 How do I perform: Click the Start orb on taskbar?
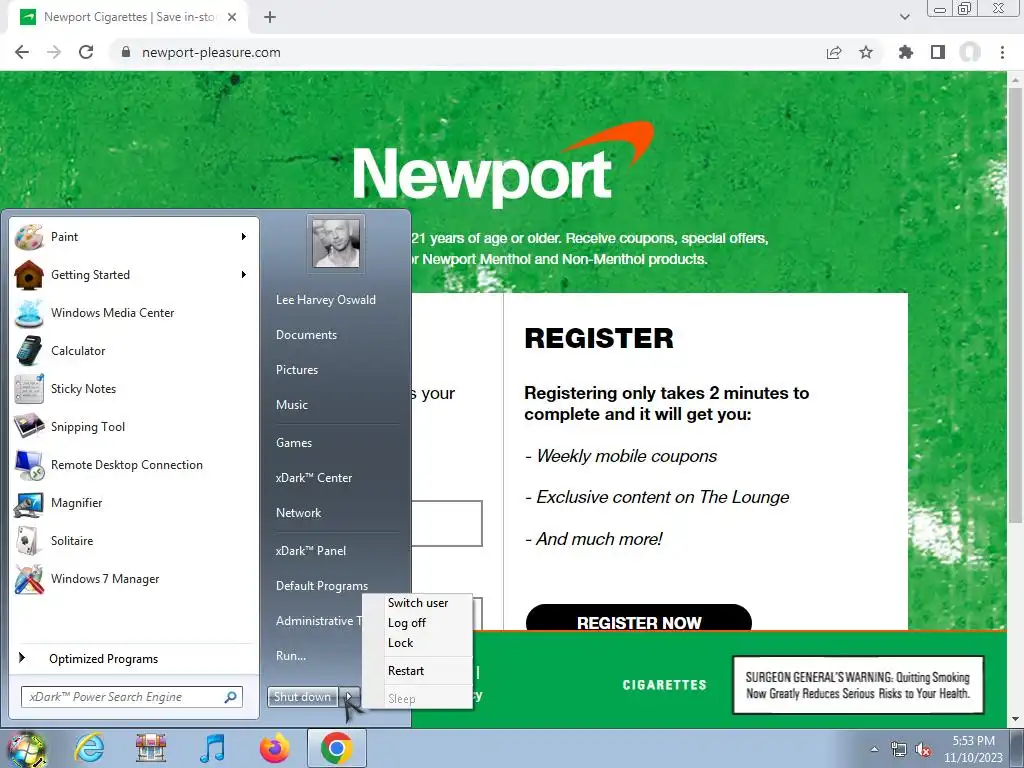[26, 748]
